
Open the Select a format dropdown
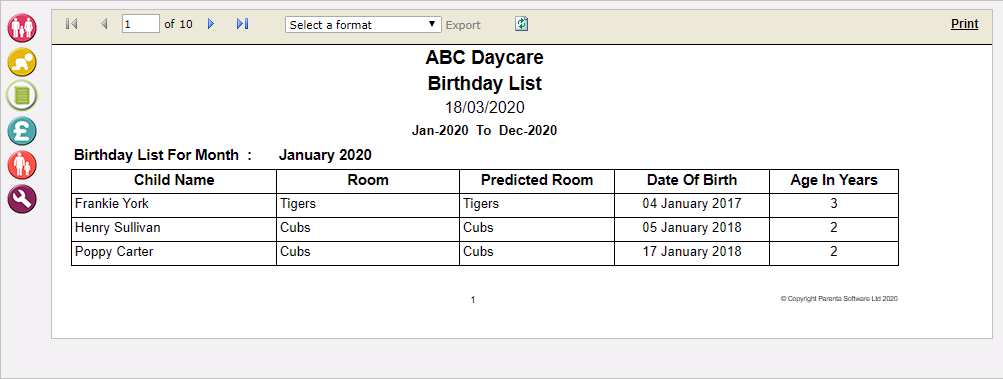click(x=363, y=25)
